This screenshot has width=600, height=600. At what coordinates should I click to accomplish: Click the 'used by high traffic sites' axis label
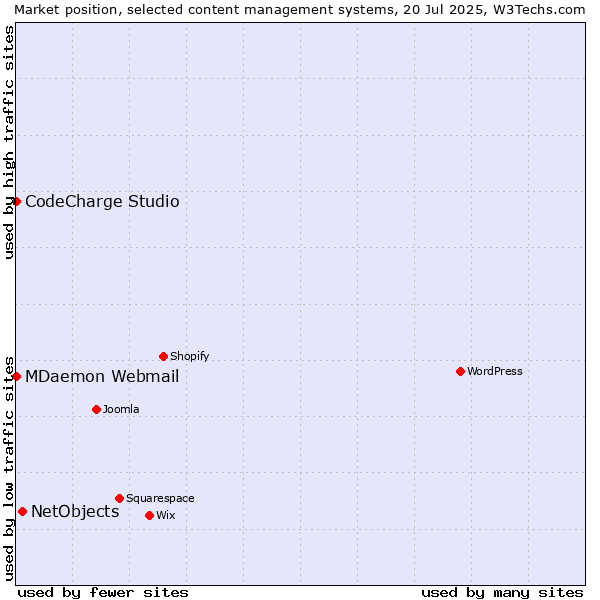pos(8,142)
